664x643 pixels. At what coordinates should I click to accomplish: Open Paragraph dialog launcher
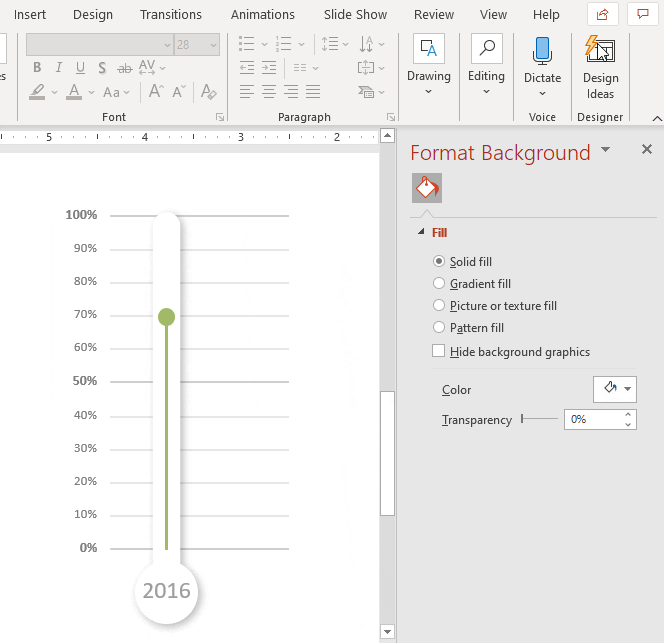pos(391,117)
